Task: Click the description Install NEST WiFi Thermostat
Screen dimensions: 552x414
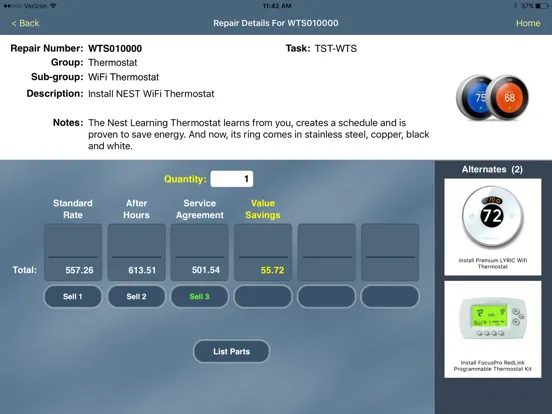Action: point(151,94)
